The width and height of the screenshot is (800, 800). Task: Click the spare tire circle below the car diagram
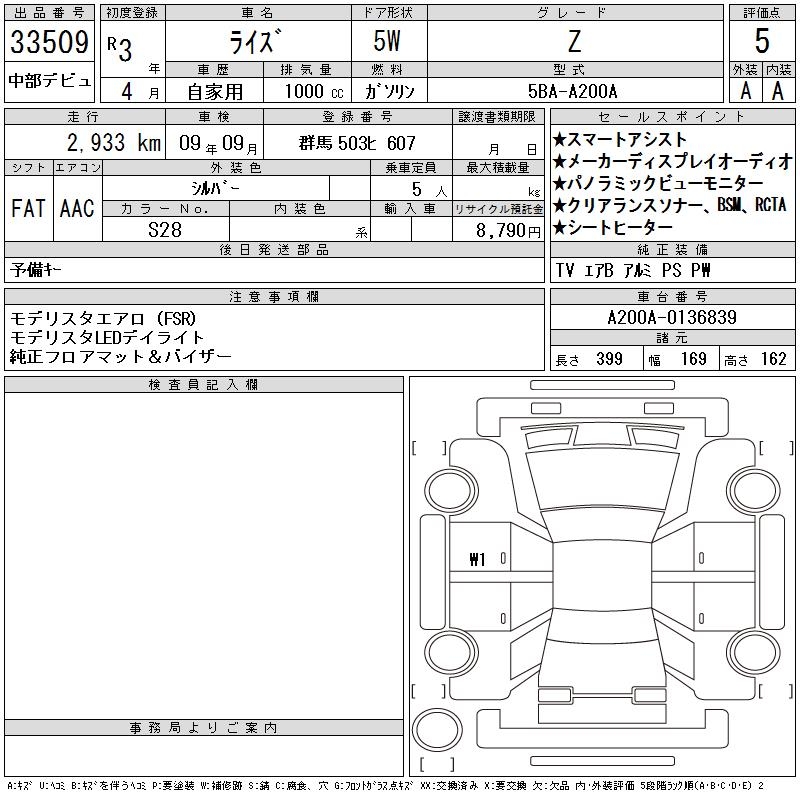437,730
